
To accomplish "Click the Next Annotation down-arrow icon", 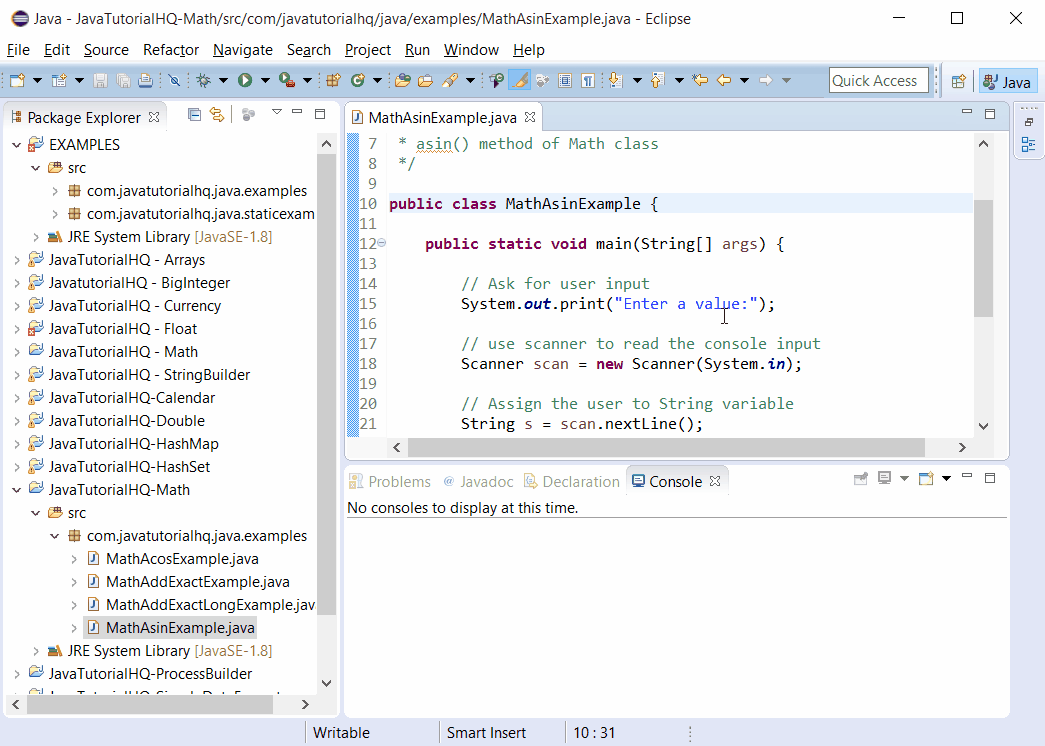I will [616, 81].
